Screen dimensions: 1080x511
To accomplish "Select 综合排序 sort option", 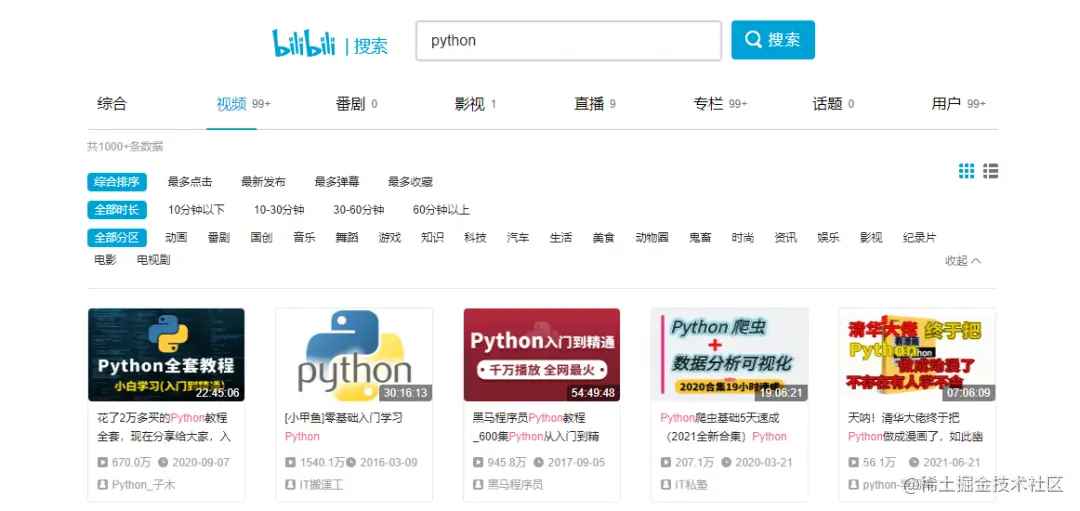I will point(117,182).
